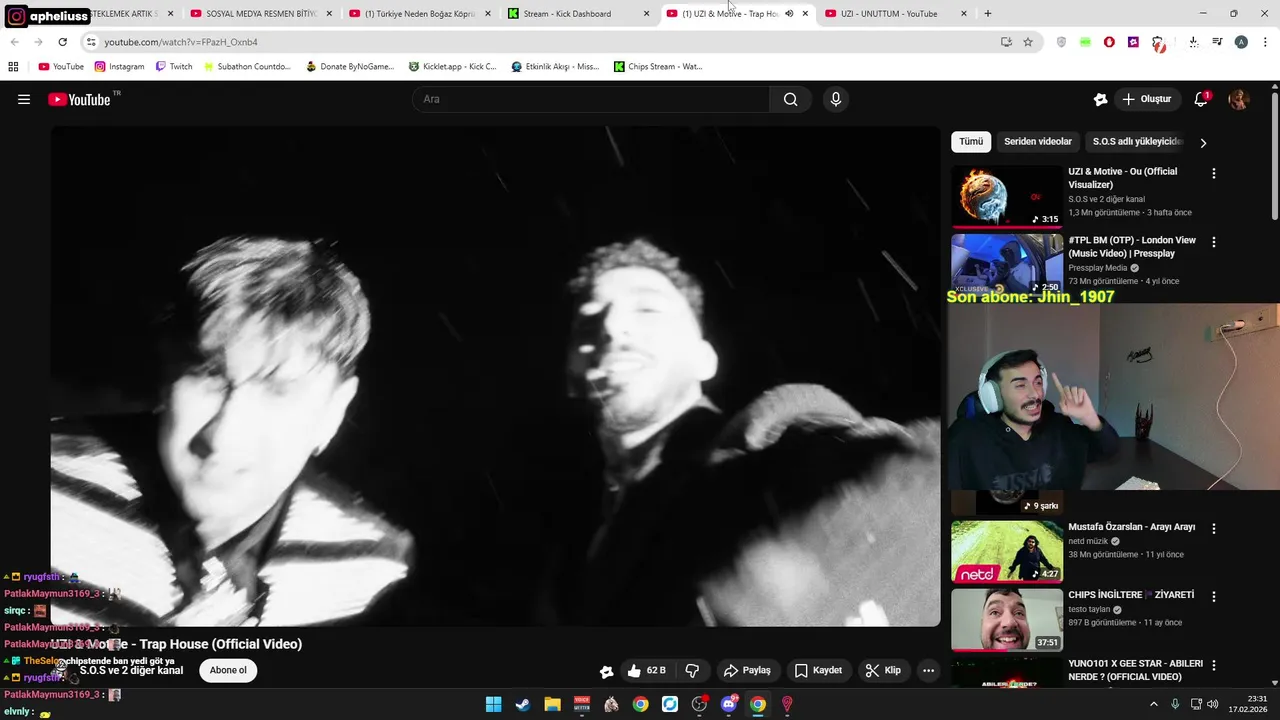The image size is (1280, 720).
Task: Like the video with thumbs up
Action: click(646, 671)
